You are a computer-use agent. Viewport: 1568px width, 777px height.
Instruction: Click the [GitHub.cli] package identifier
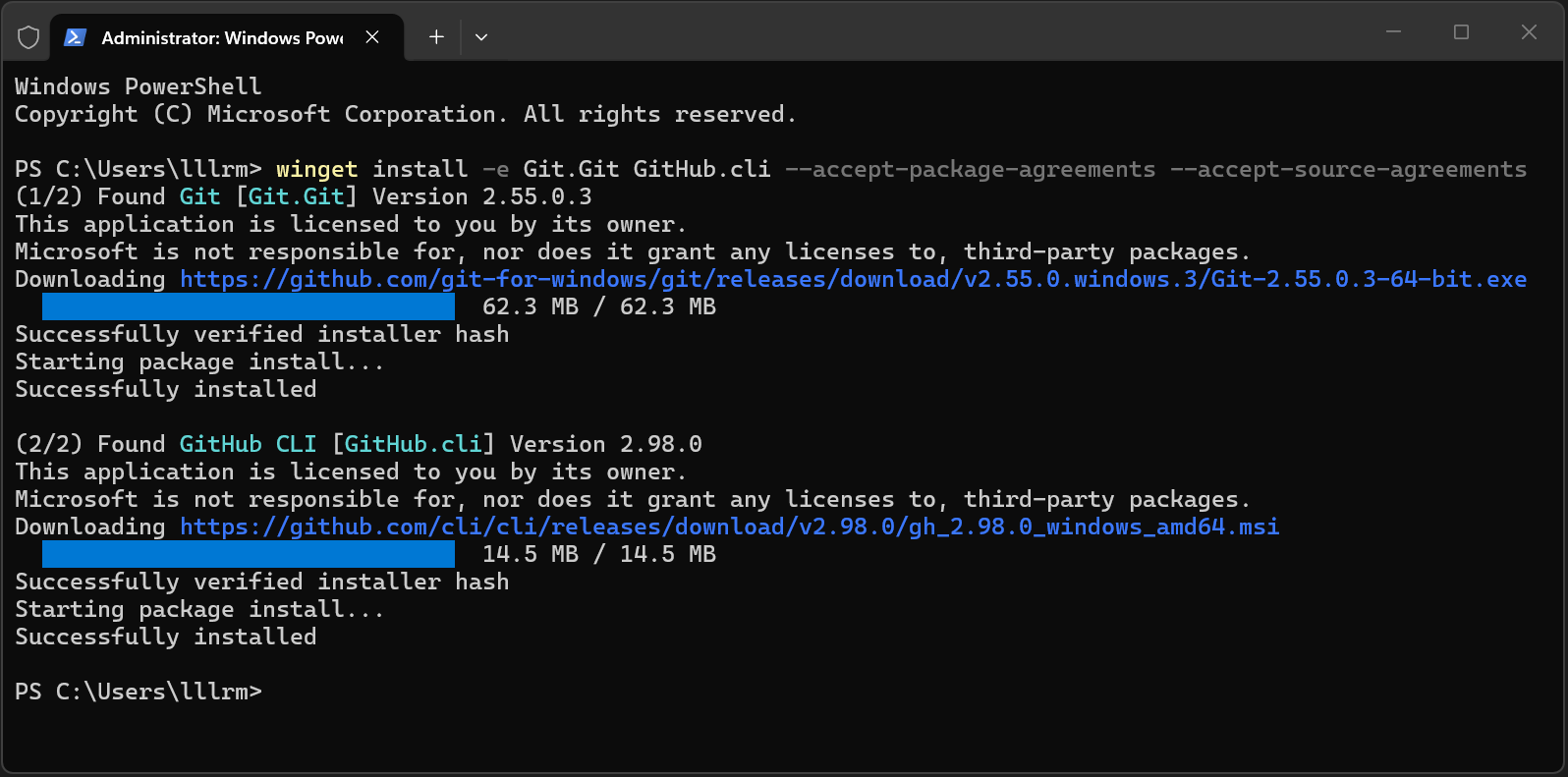tap(413, 444)
